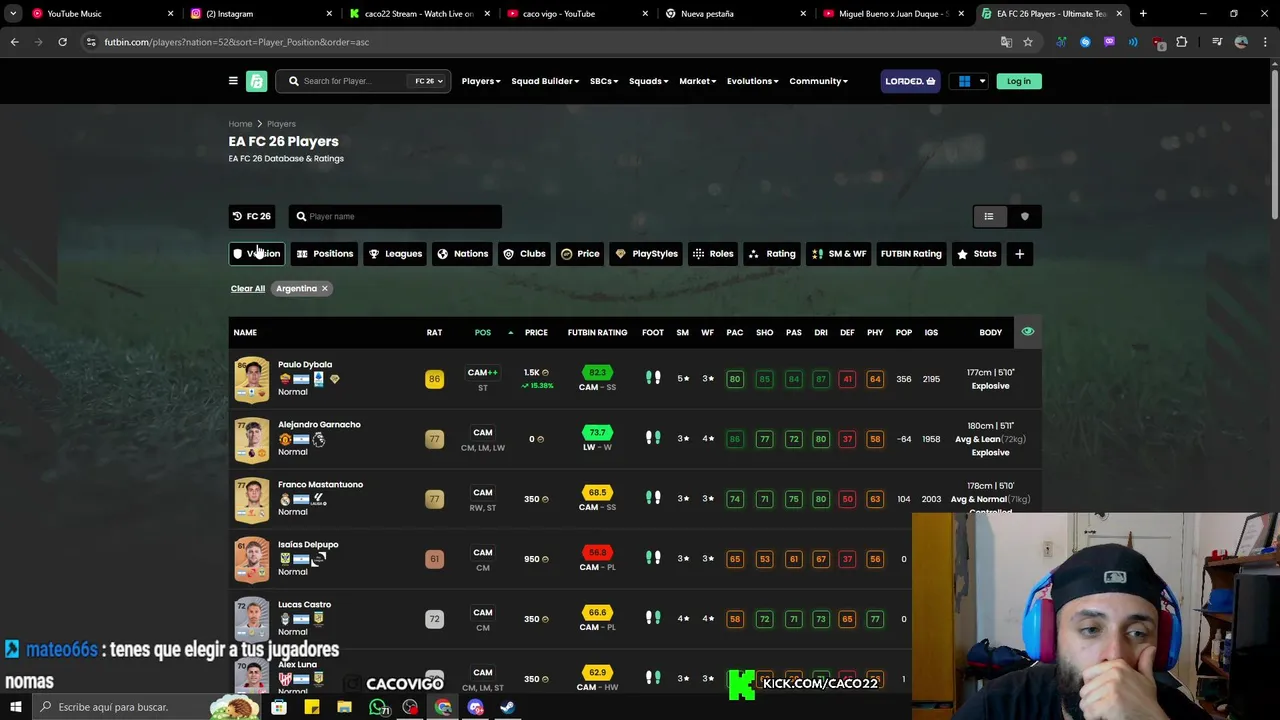Remove the Argentina filter chip
This screenshot has height=720, width=1280.
click(324, 288)
